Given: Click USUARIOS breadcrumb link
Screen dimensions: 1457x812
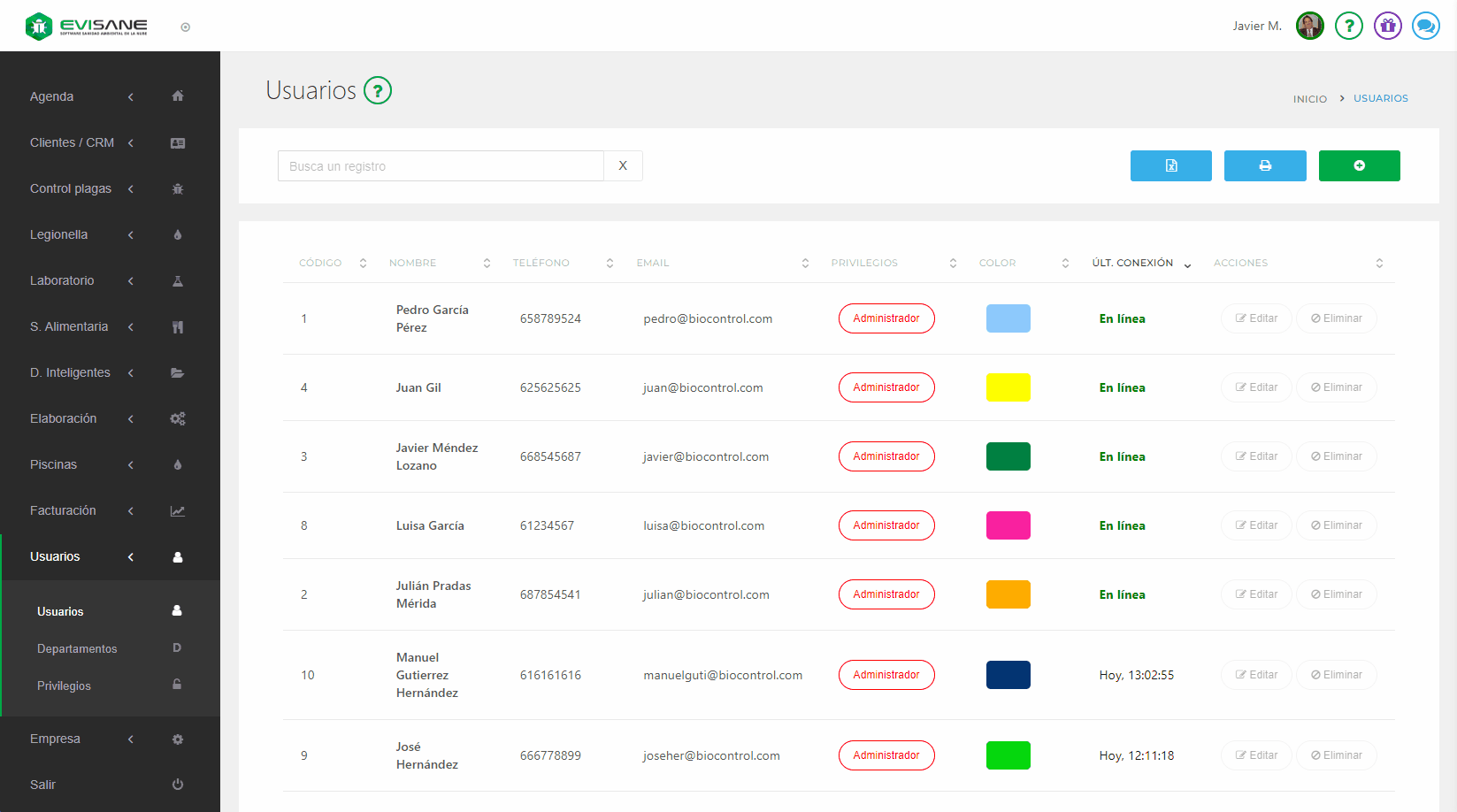Looking at the screenshot, I should 1381,98.
